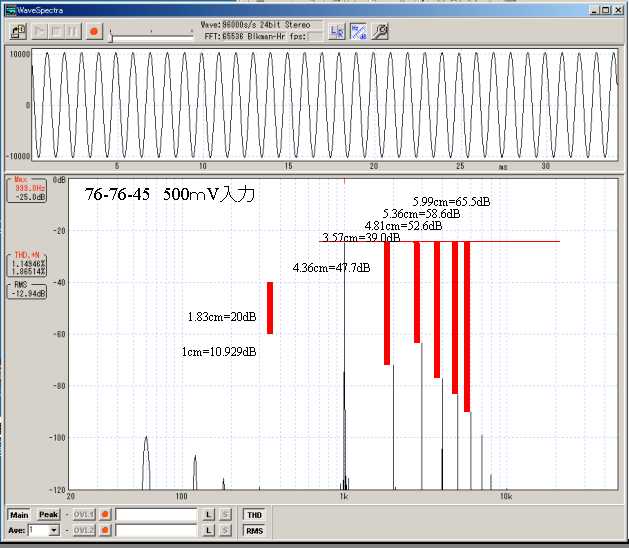Viewport: 629px width, 548px height.
Task: Click the THD +N percentage readout
Action: coord(27,265)
